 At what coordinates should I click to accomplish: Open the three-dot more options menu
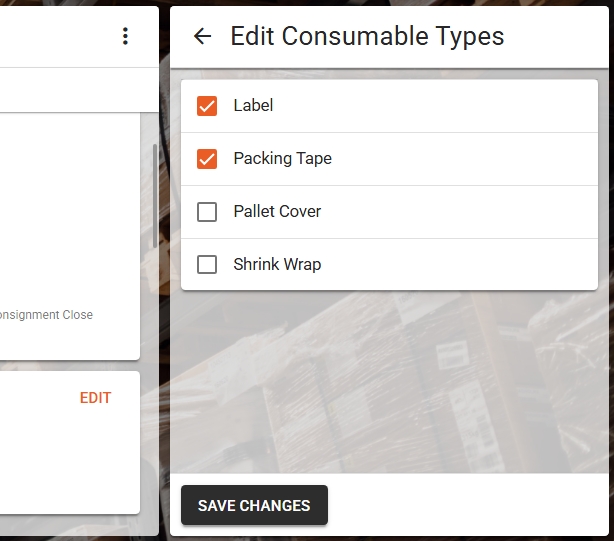pyautogui.click(x=125, y=36)
